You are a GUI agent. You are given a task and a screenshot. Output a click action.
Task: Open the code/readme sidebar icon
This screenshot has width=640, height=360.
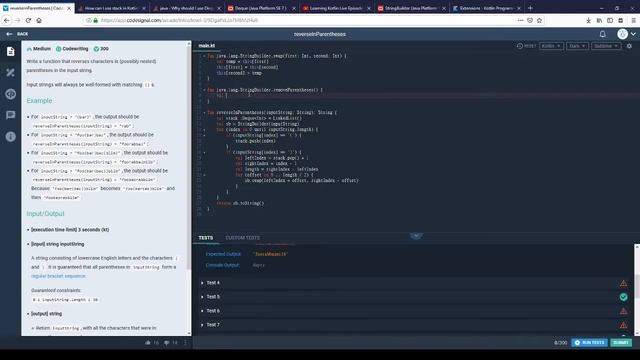(11, 94)
